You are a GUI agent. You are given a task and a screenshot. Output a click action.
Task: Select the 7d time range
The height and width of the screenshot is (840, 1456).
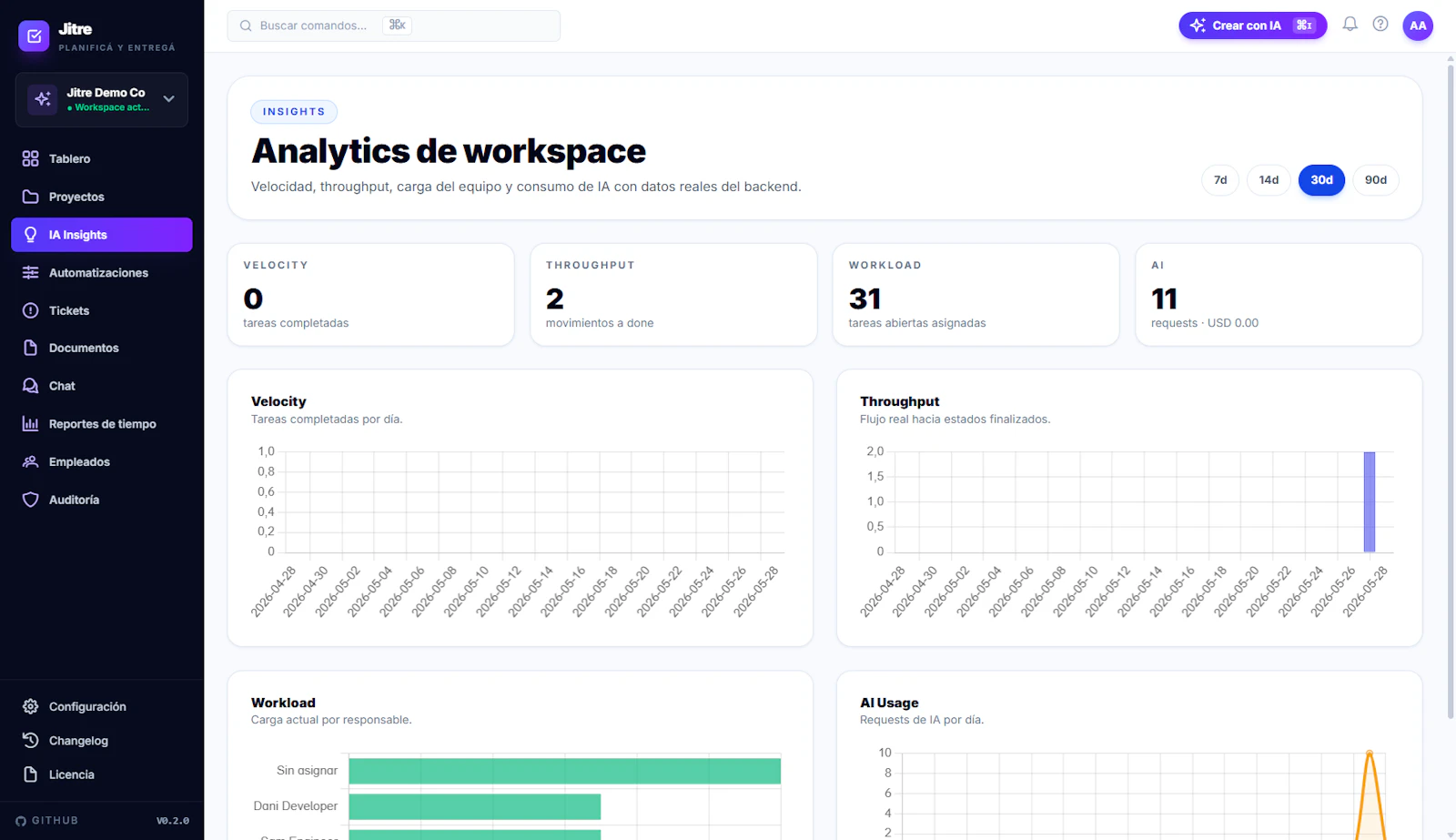tap(1220, 180)
